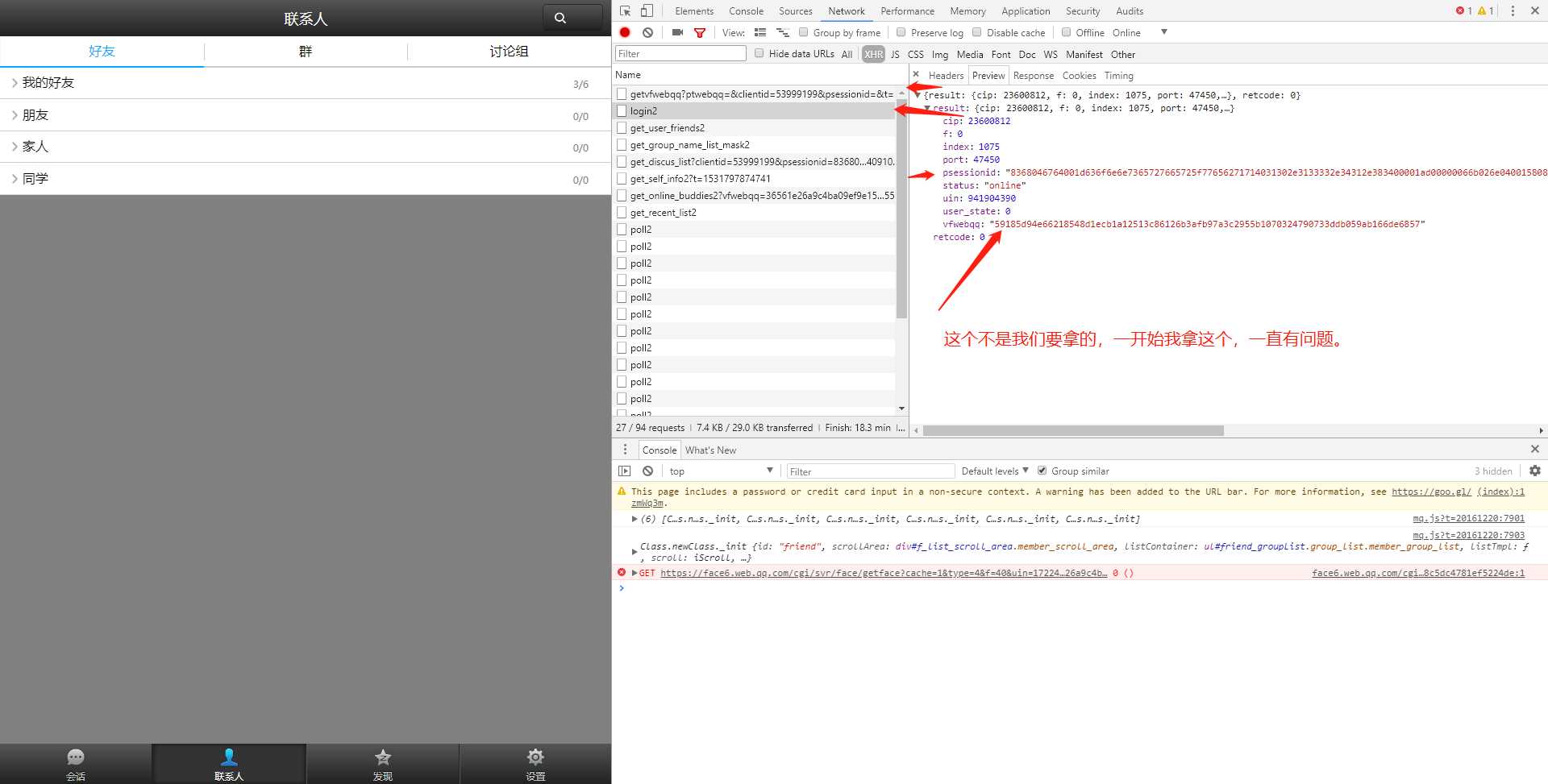
Task: Open console settings gear icon
Action: pyautogui.click(x=1535, y=471)
